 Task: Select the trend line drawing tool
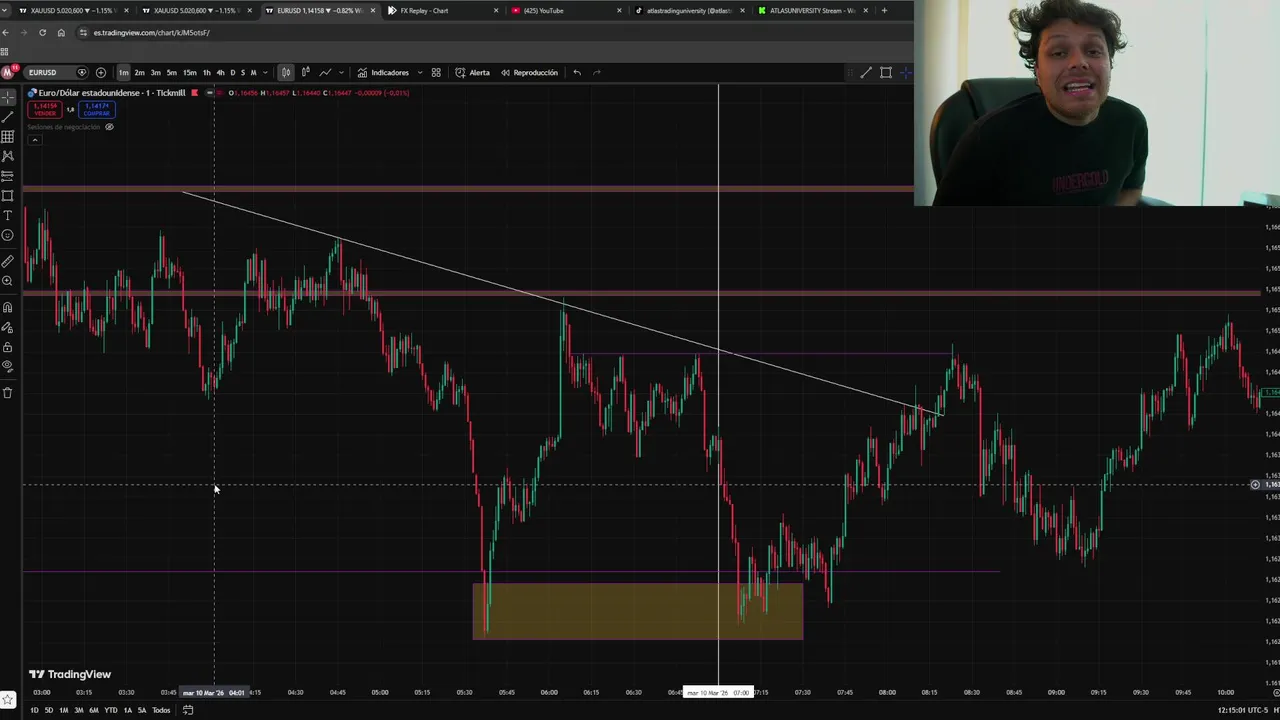pos(7,117)
